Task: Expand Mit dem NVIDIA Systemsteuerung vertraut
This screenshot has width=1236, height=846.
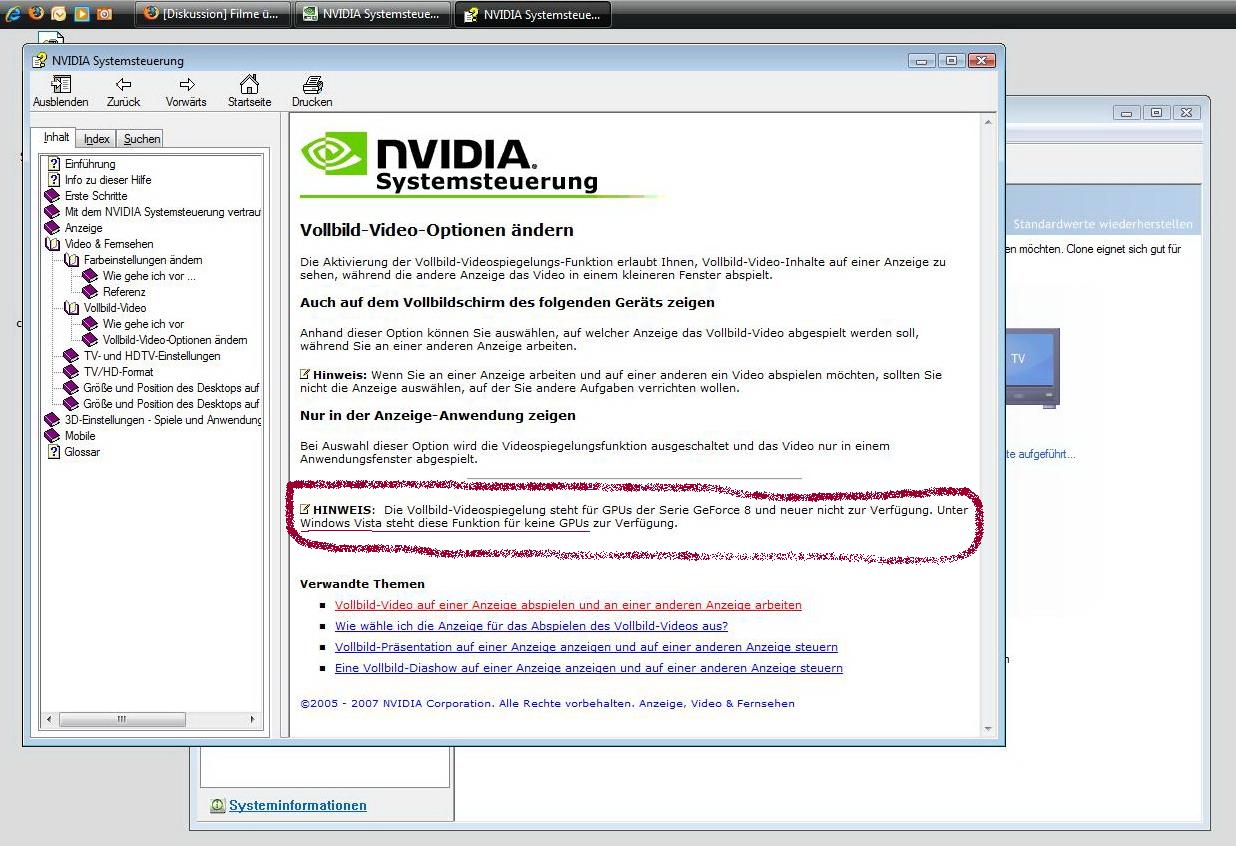Action: coord(52,212)
